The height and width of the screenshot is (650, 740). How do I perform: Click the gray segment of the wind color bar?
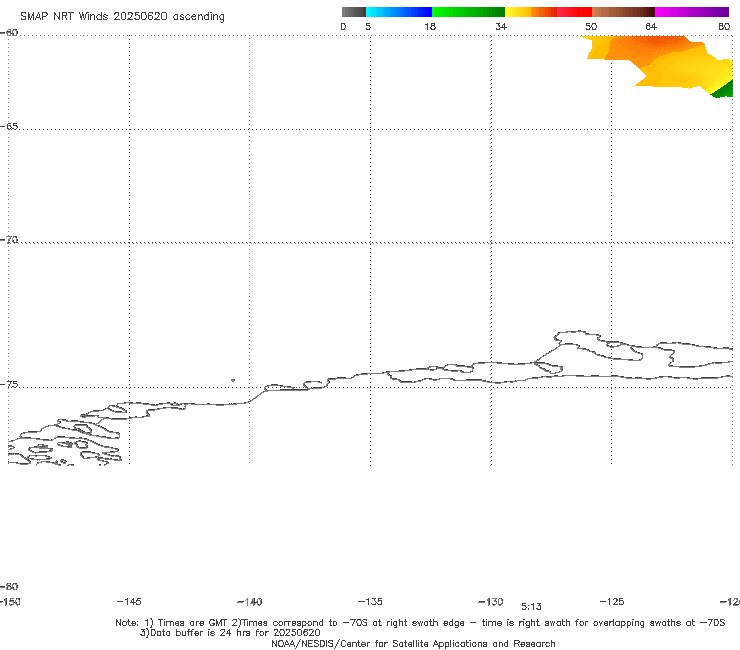click(x=353, y=12)
